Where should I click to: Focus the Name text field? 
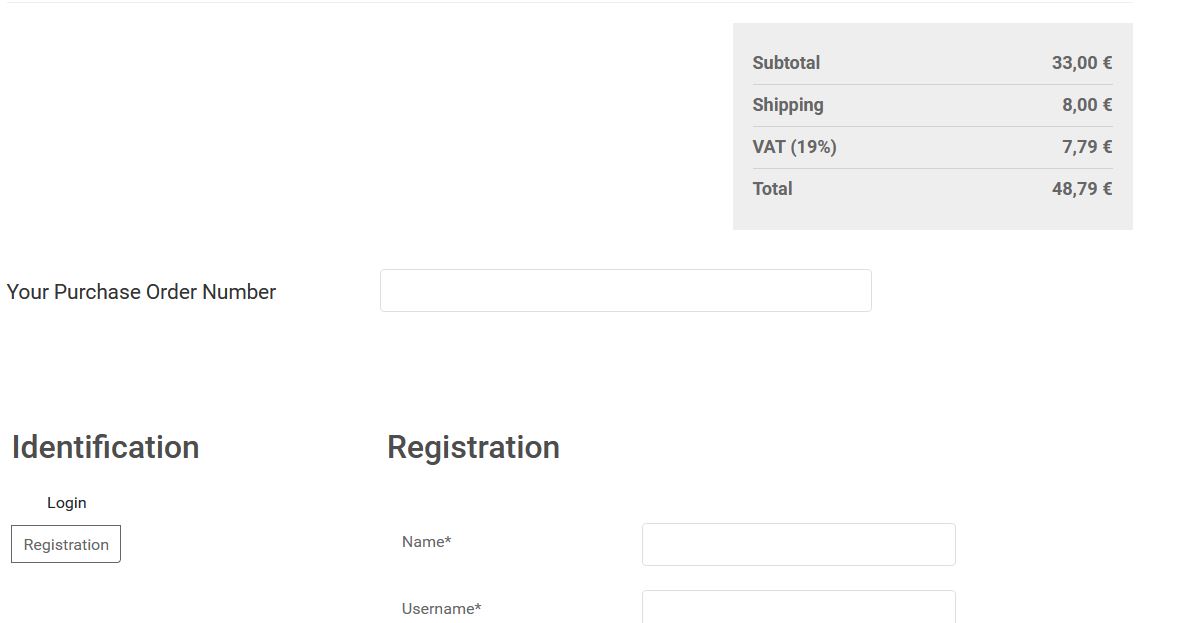coord(798,544)
